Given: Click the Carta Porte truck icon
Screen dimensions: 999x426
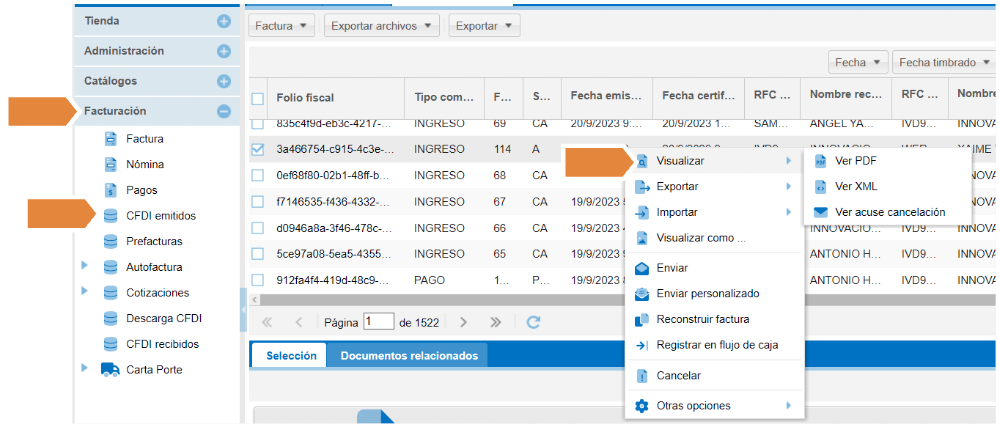Looking at the screenshot, I should [x=110, y=370].
